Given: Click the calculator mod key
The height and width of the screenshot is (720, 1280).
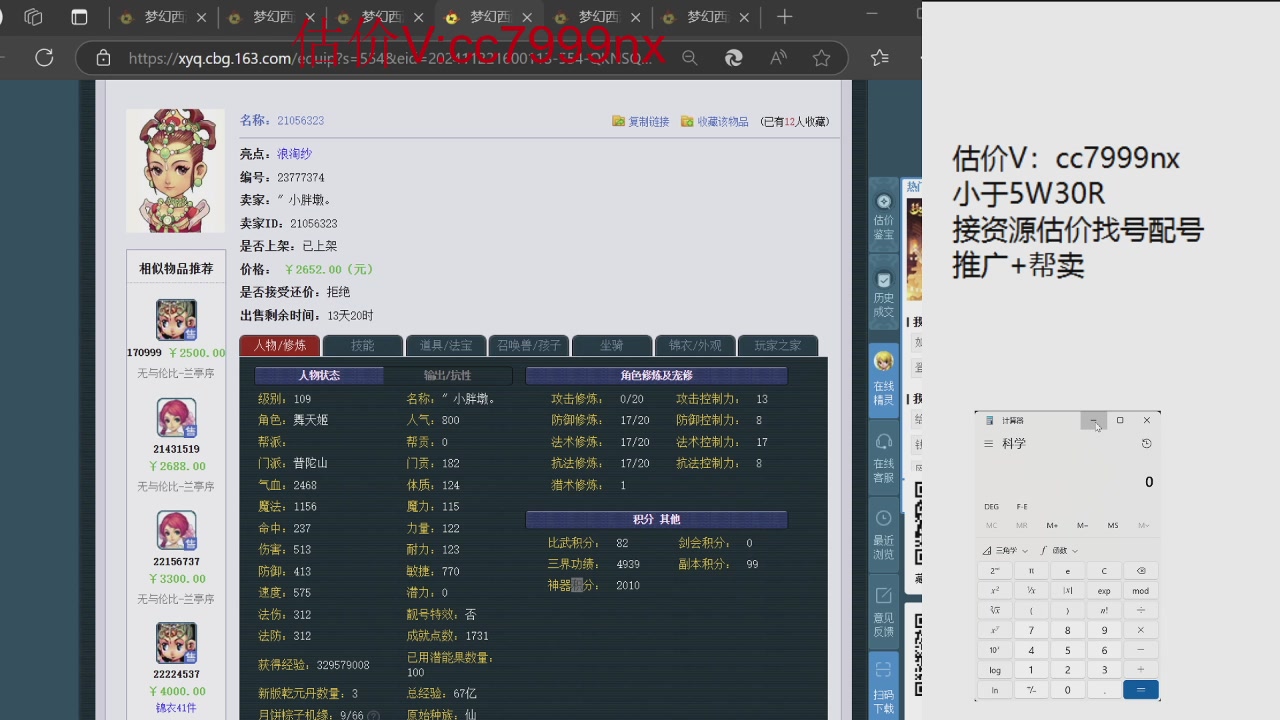Looking at the screenshot, I should point(1141,590).
